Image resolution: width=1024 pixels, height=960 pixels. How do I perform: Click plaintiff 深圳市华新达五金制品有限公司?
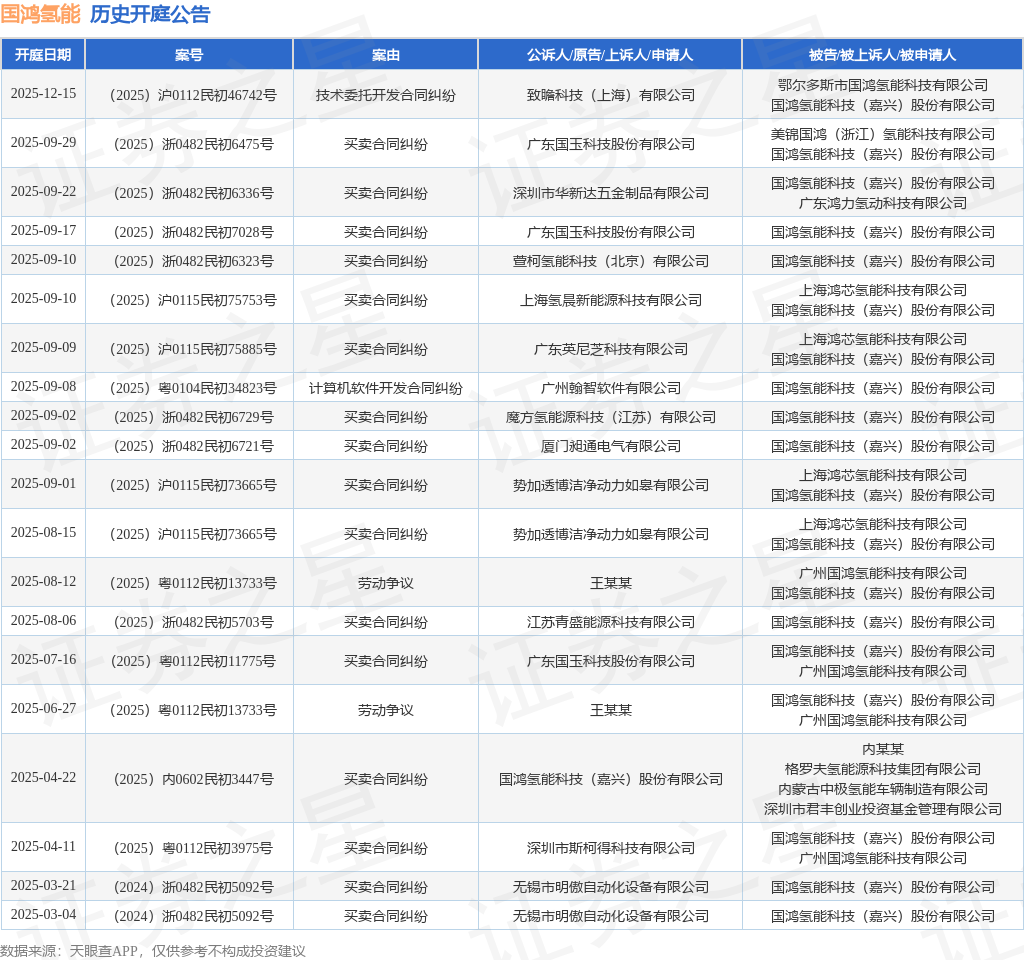pyautogui.click(x=611, y=193)
